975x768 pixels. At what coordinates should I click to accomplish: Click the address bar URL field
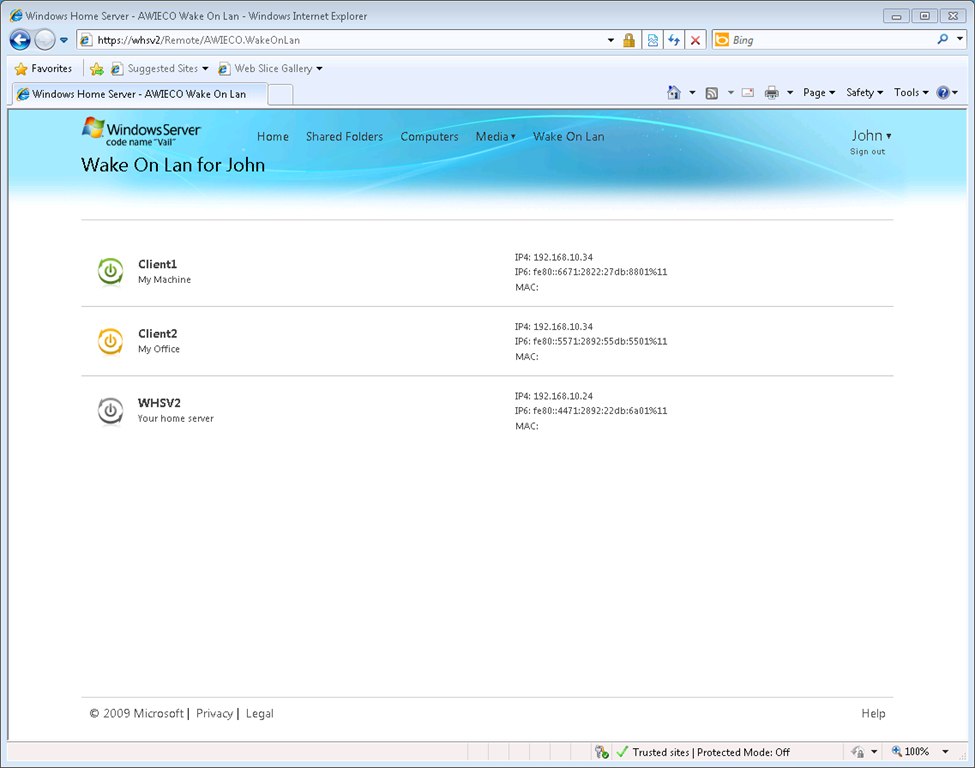point(348,40)
